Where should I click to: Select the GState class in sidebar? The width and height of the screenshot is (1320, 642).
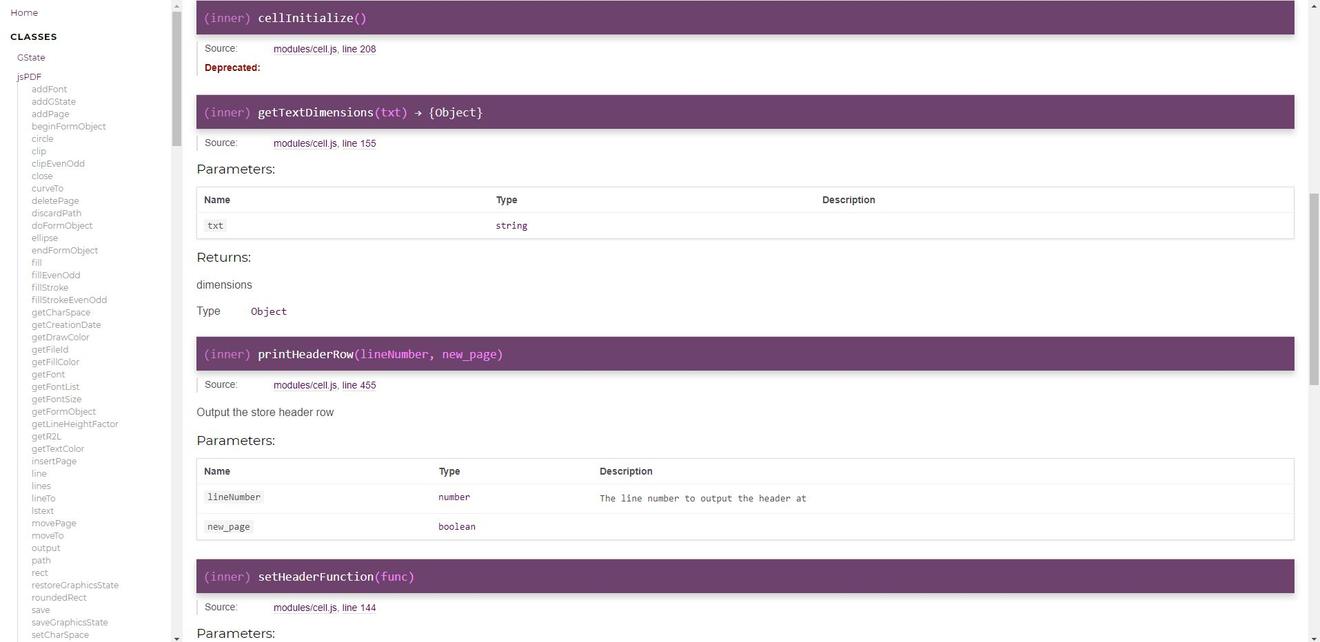(x=31, y=57)
